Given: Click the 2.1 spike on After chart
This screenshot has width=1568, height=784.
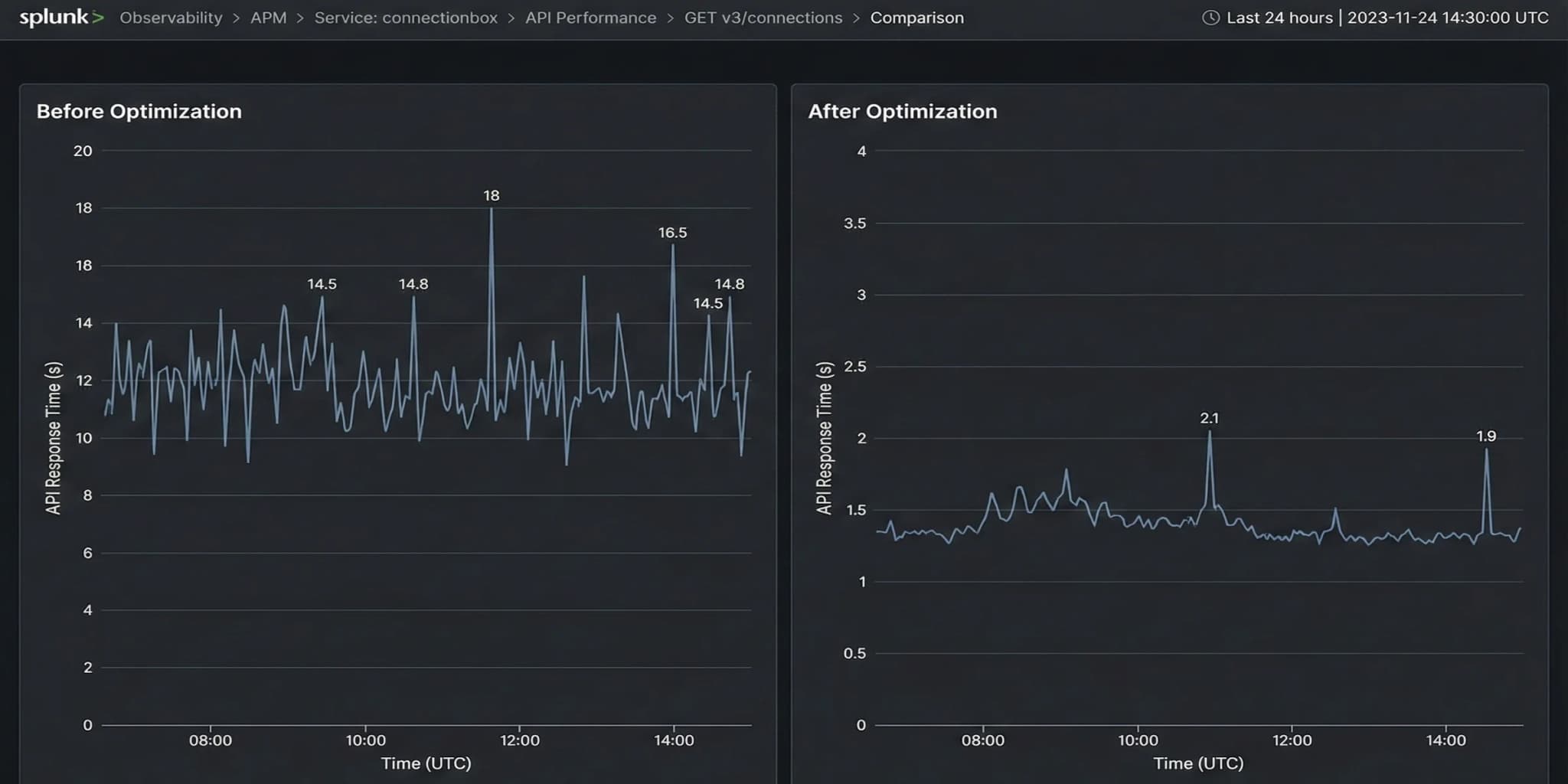Looking at the screenshot, I should tap(1210, 419).
